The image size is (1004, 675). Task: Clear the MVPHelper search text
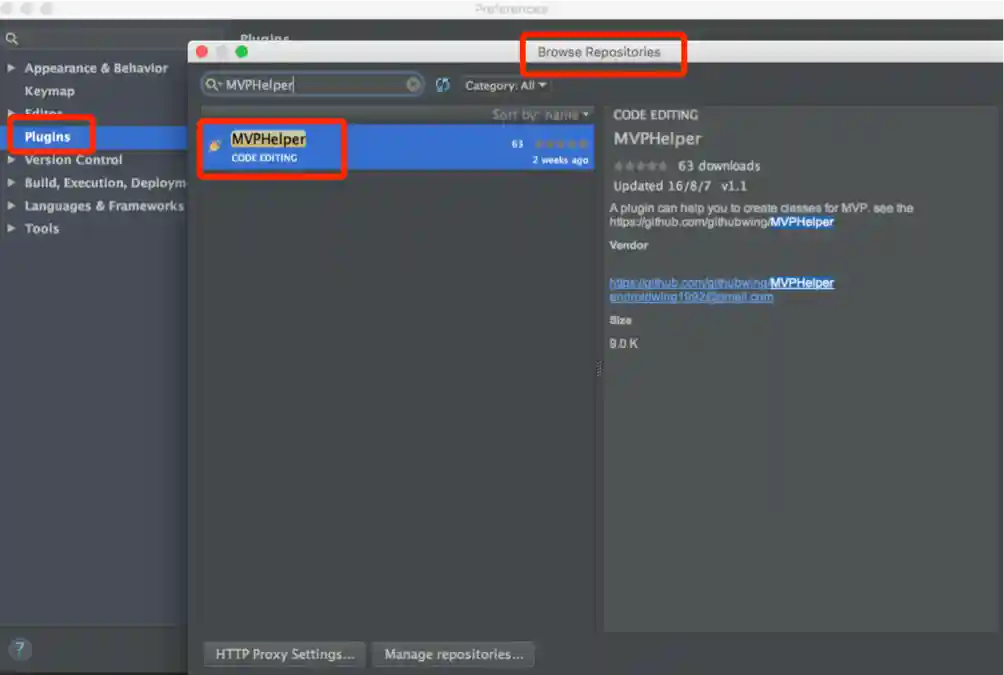coord(413,85)
